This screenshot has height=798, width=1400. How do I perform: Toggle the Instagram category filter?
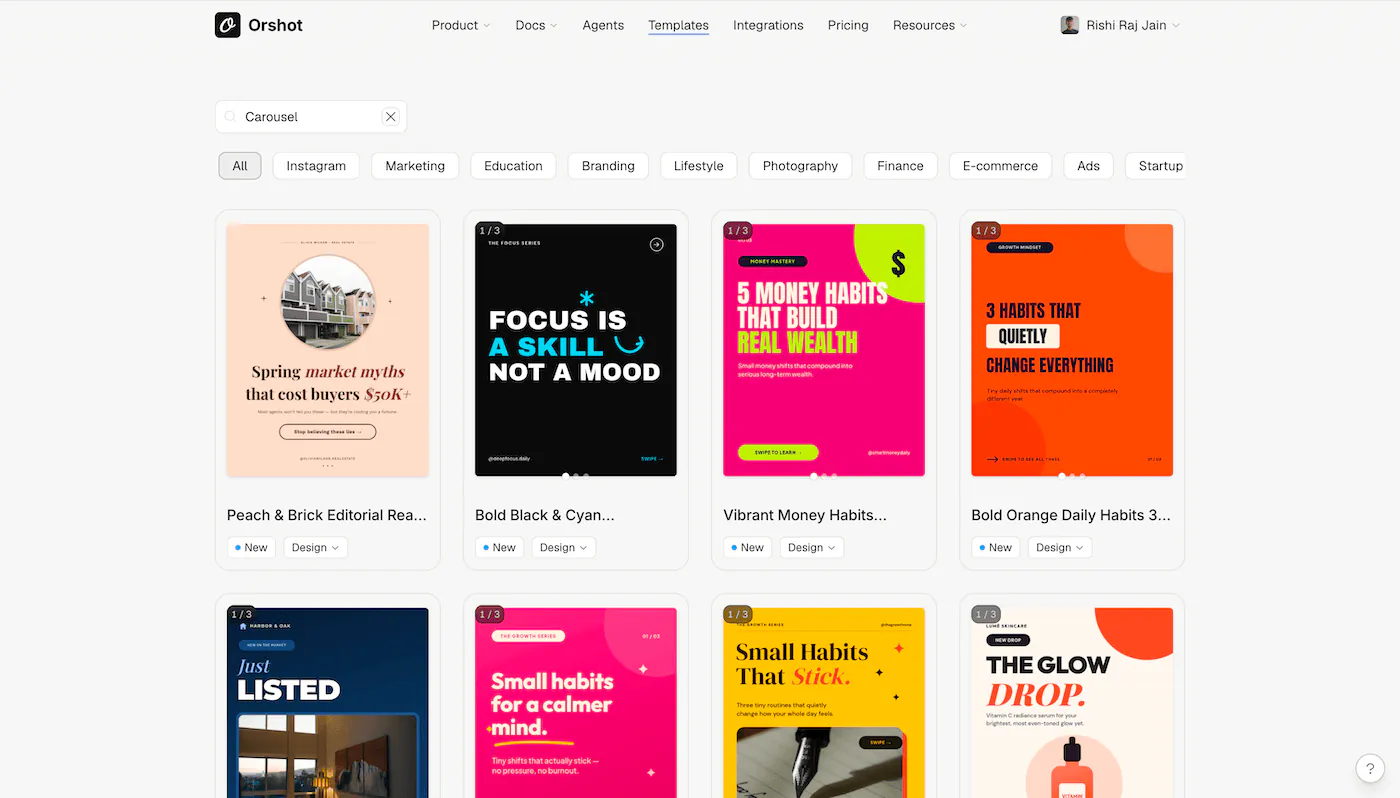pos(316,166)
